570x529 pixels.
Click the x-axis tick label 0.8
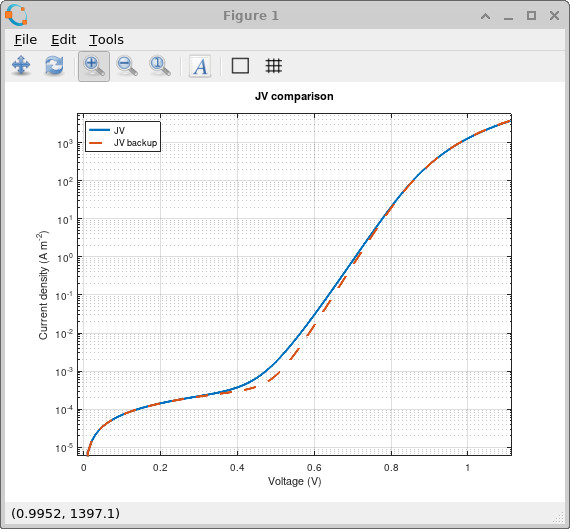click(391, 468)
